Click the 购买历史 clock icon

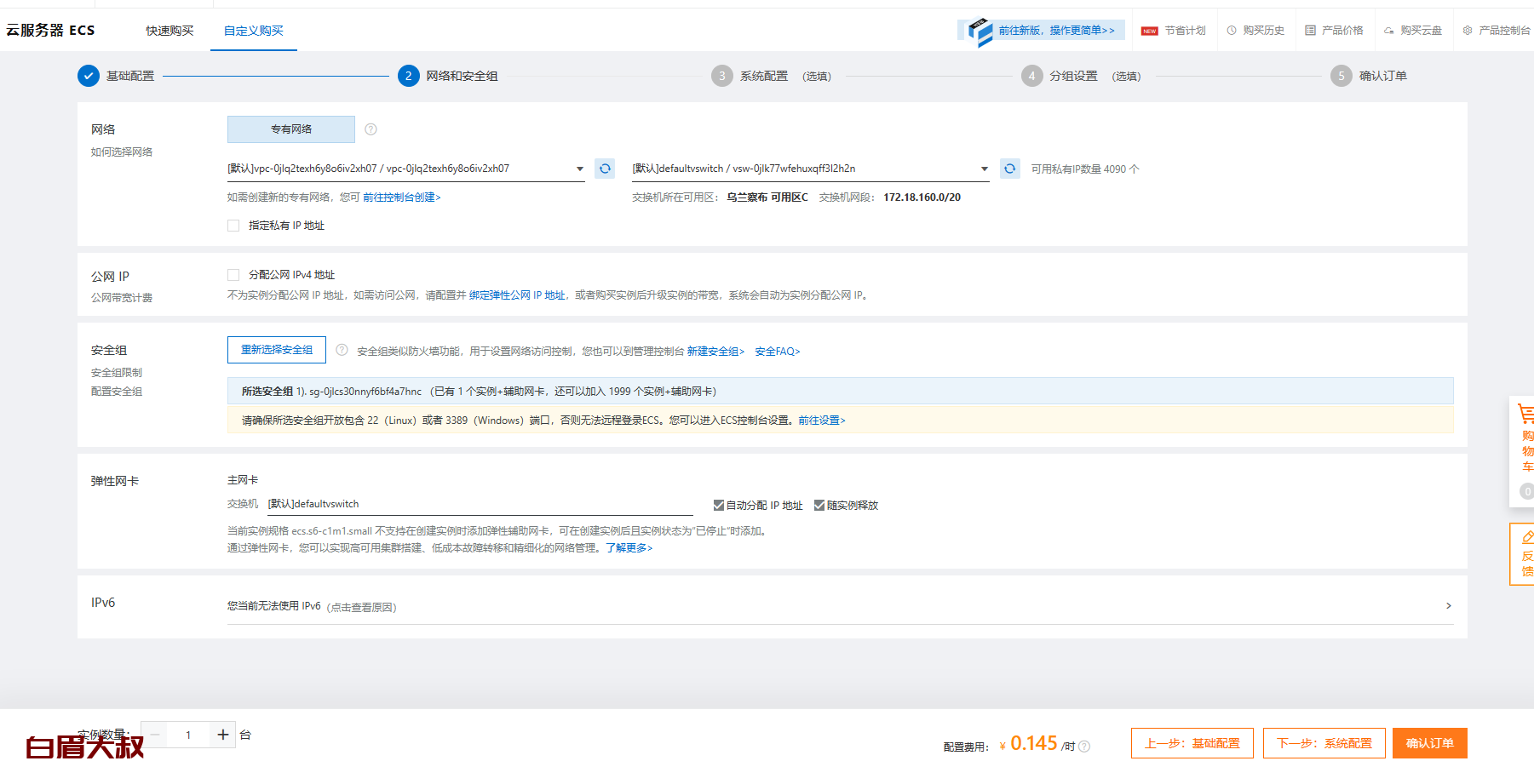1232,31
